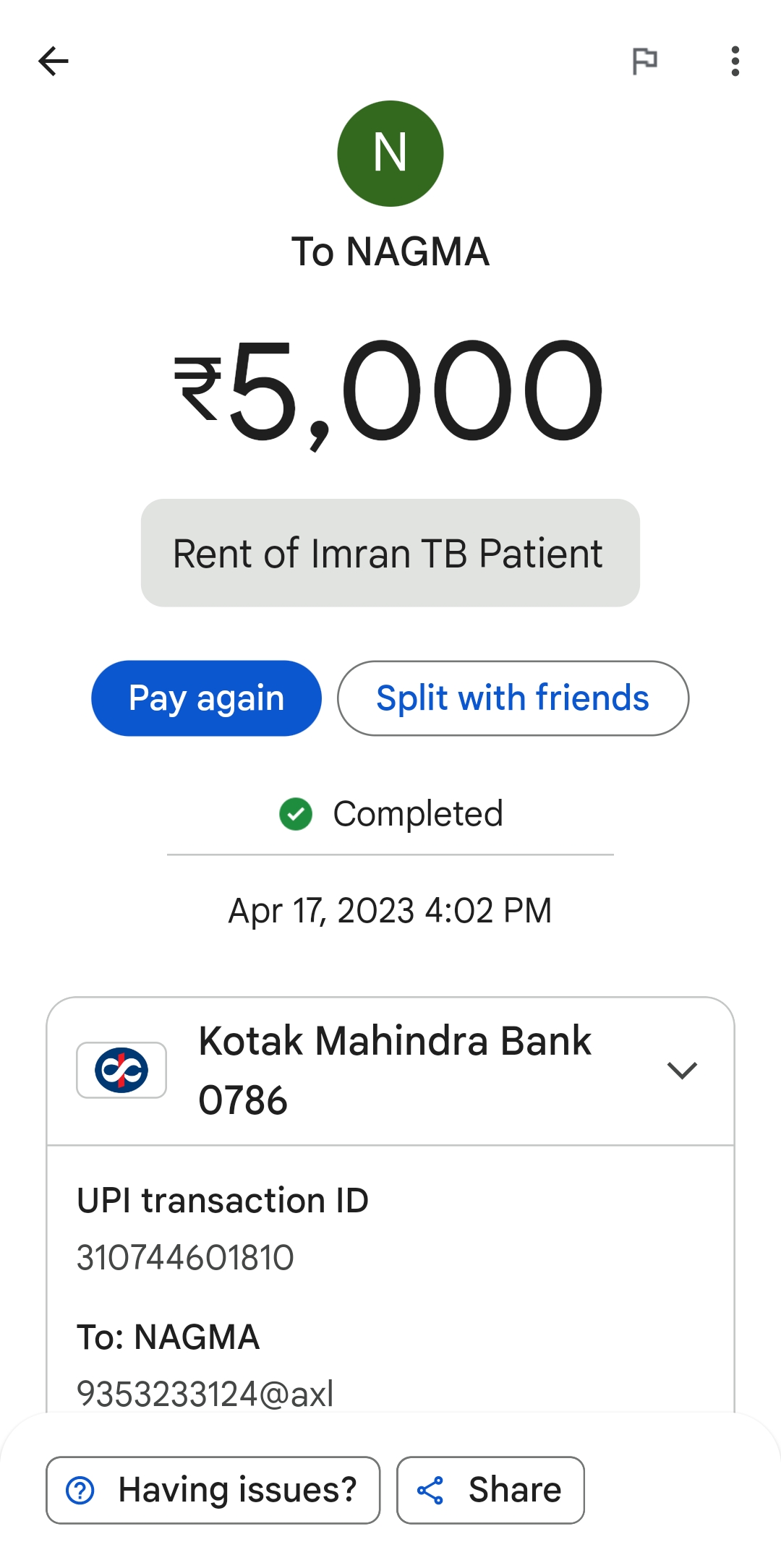Tap the green N avatar
The height and width of the screenshot is (1568, 781).
[390, 153]
